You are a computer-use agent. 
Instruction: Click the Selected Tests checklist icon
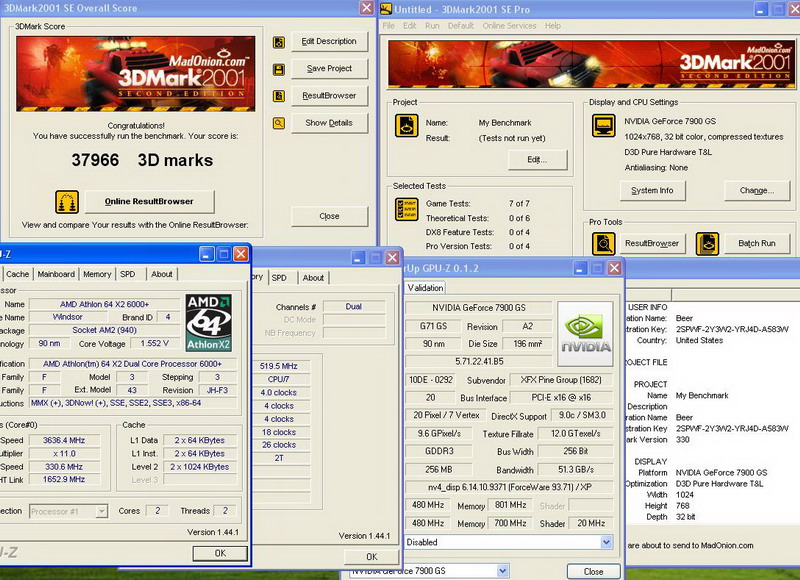[x=407, y=209]
